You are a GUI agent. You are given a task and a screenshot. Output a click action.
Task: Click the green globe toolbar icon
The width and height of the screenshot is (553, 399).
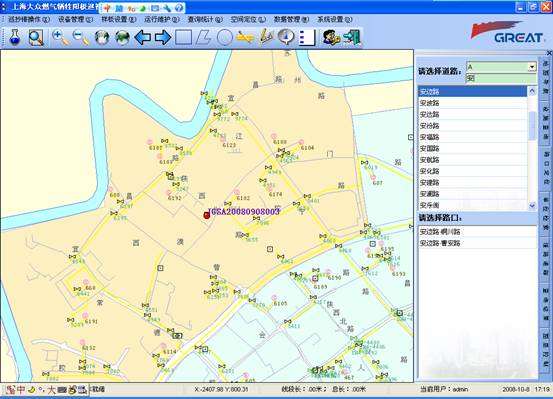click(x=122, y=37)
